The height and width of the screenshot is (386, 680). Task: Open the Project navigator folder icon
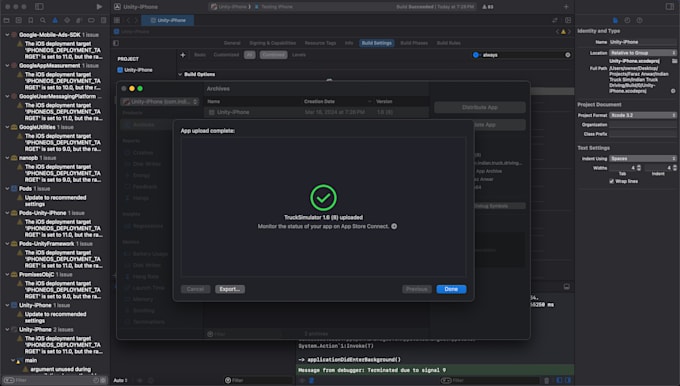7,20
